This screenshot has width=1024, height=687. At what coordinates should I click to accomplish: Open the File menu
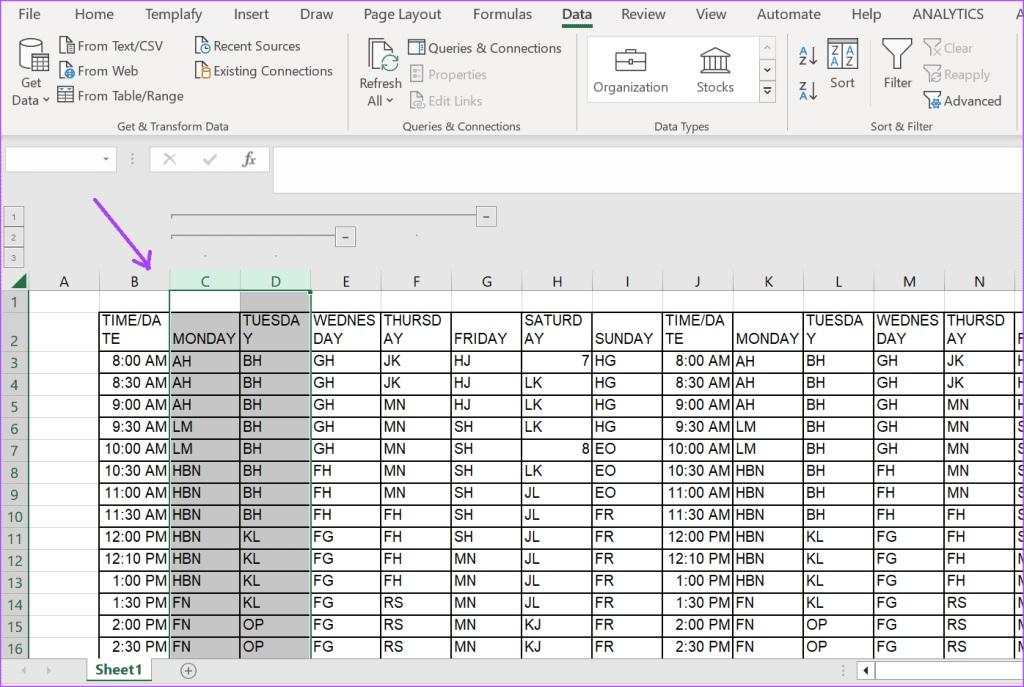[29, 14]
